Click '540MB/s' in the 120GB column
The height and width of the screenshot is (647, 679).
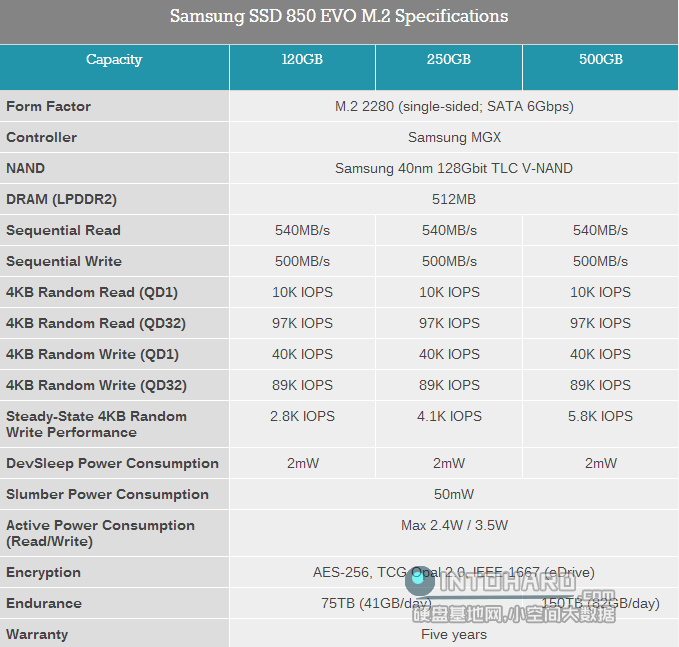(x=302, y=230)
